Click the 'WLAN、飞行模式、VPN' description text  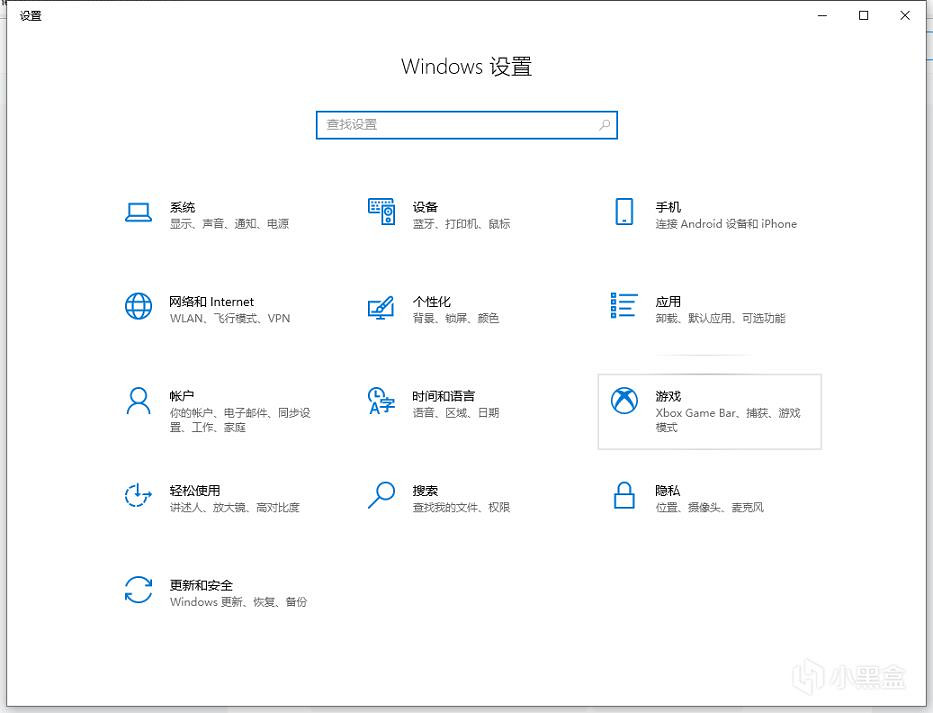229,319
